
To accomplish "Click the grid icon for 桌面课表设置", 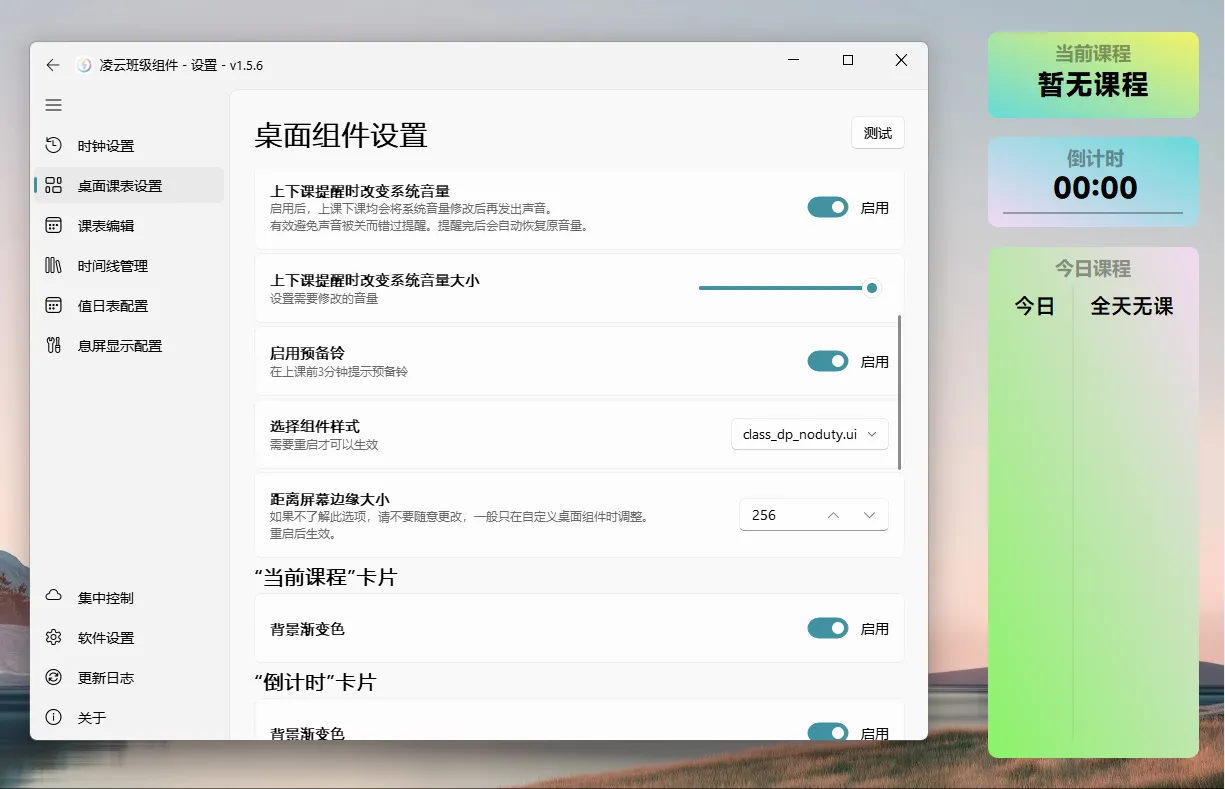I will (x=54, y=186).
